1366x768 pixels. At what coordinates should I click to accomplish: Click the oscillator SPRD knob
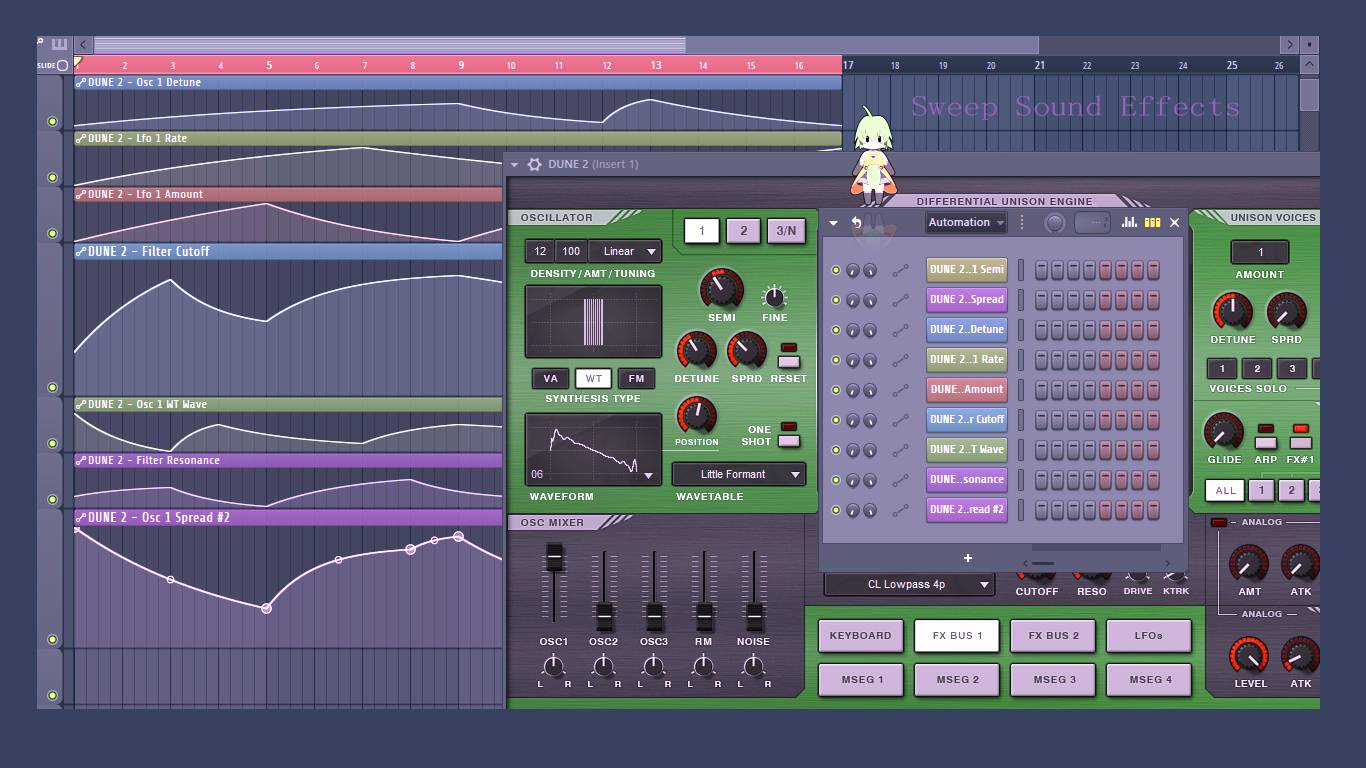coord(746,351)
